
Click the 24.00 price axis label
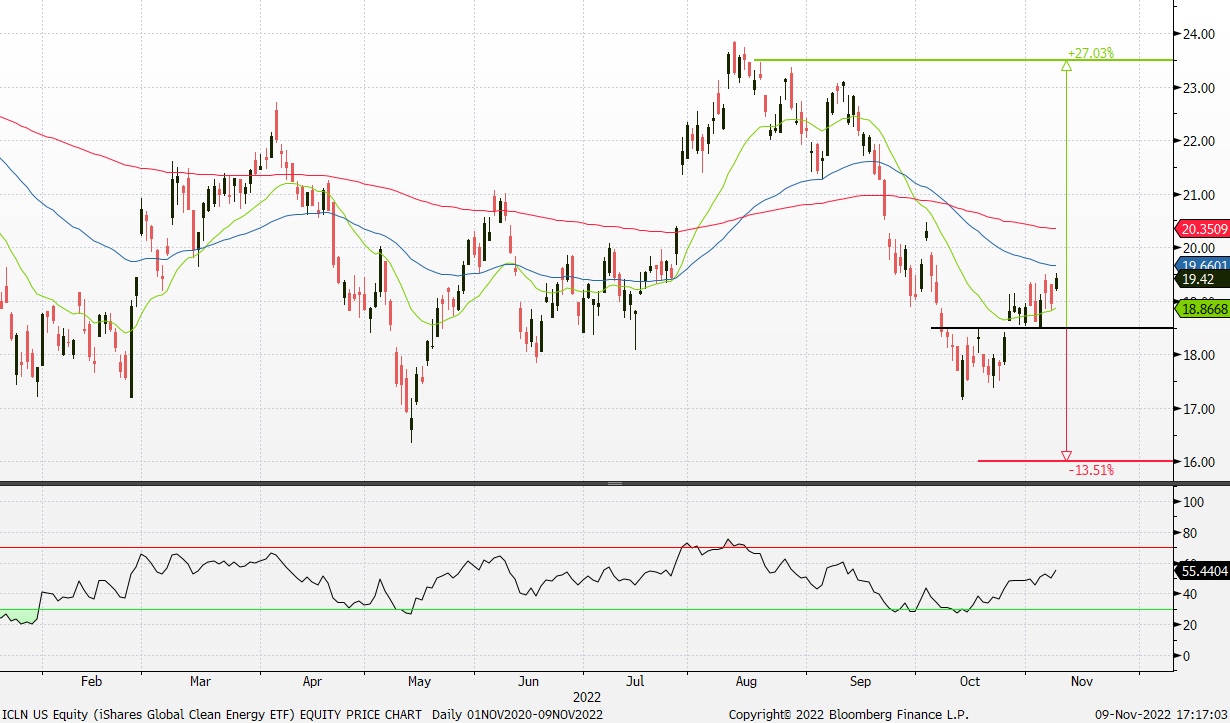(1198, 34)
